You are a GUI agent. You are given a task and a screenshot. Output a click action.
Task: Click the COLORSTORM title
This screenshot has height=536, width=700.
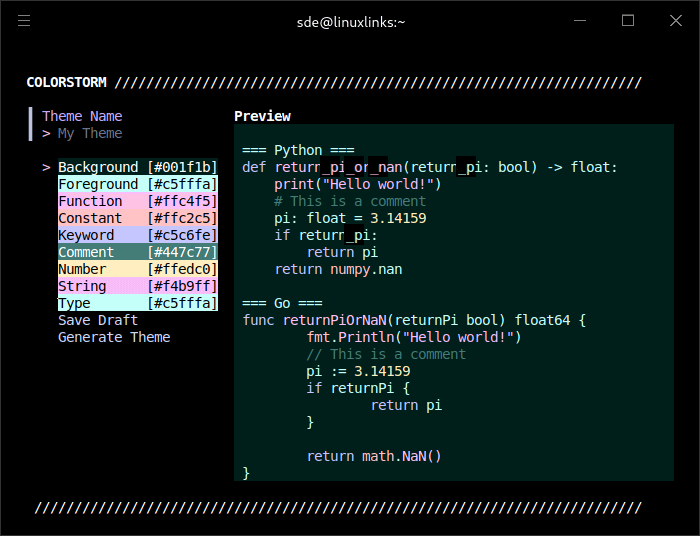coord(66,83)
